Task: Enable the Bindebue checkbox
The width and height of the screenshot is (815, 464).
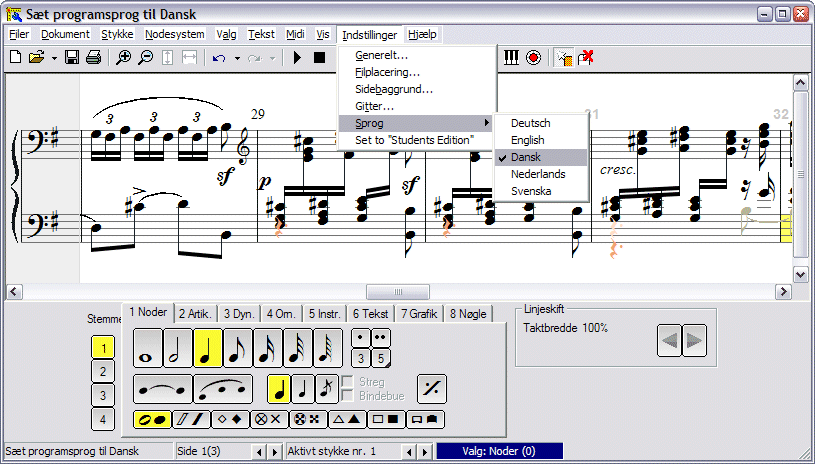Action: click(x=347, y=395)
